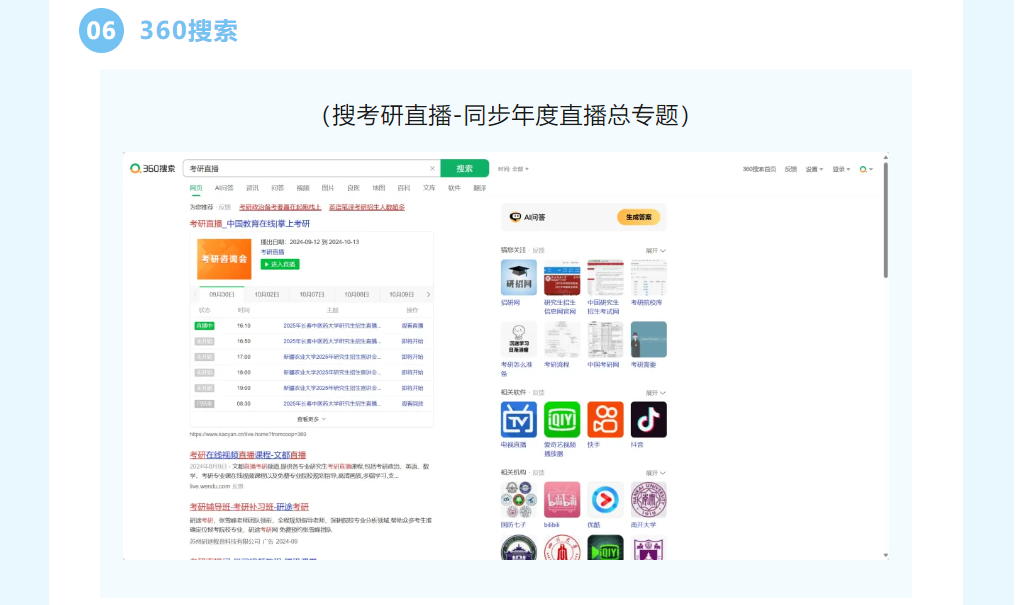This screenshot has height=605, width=1016.
Task: Open the 优酷 Youku icon
Action: coord(605,499)
